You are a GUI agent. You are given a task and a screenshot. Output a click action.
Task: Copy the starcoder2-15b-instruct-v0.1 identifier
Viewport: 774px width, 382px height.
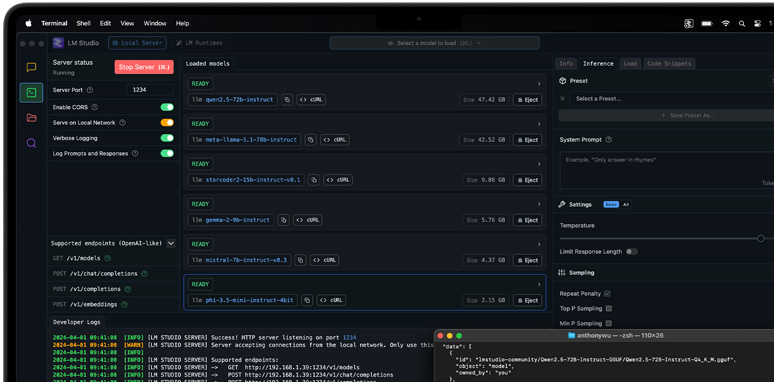tap(313, 180)
